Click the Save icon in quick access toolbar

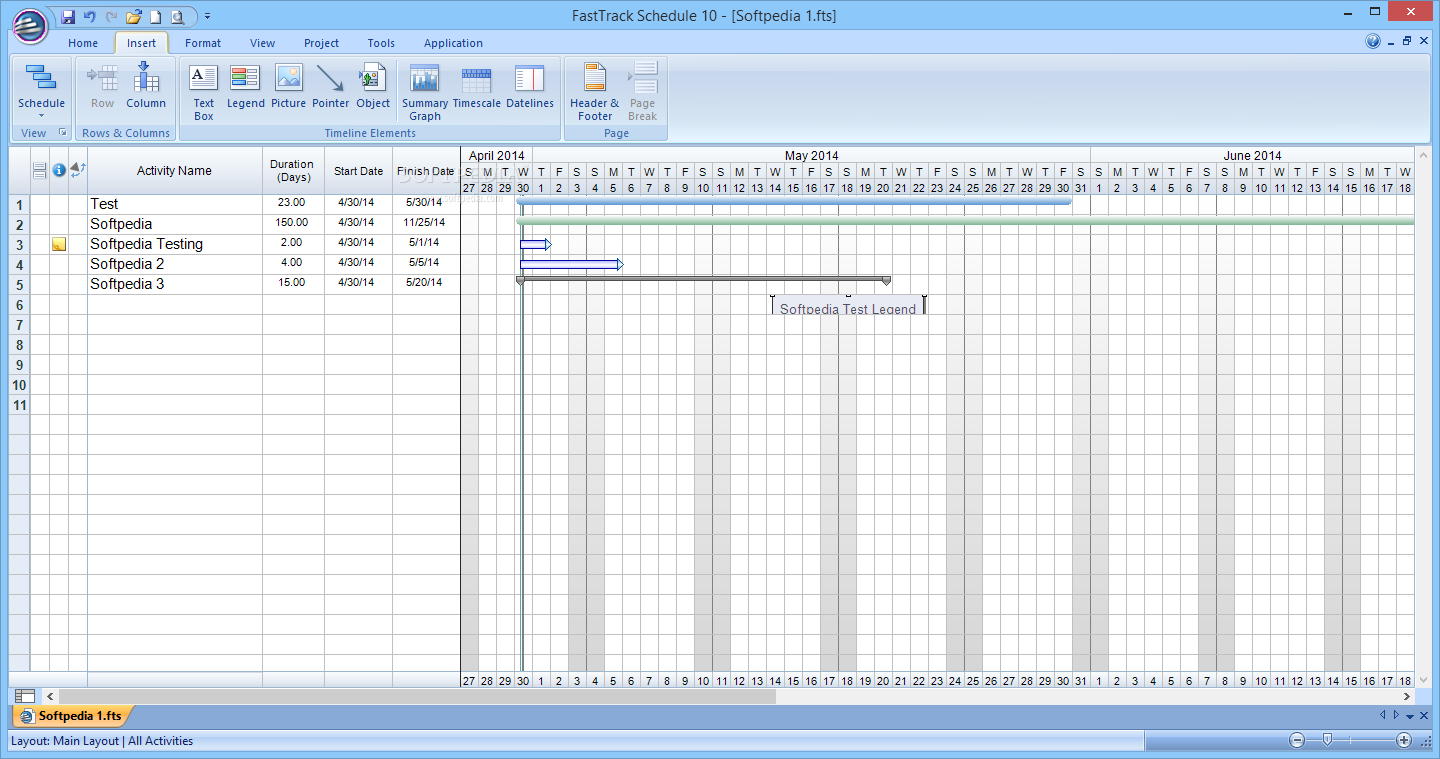click(x=68, y=16)
